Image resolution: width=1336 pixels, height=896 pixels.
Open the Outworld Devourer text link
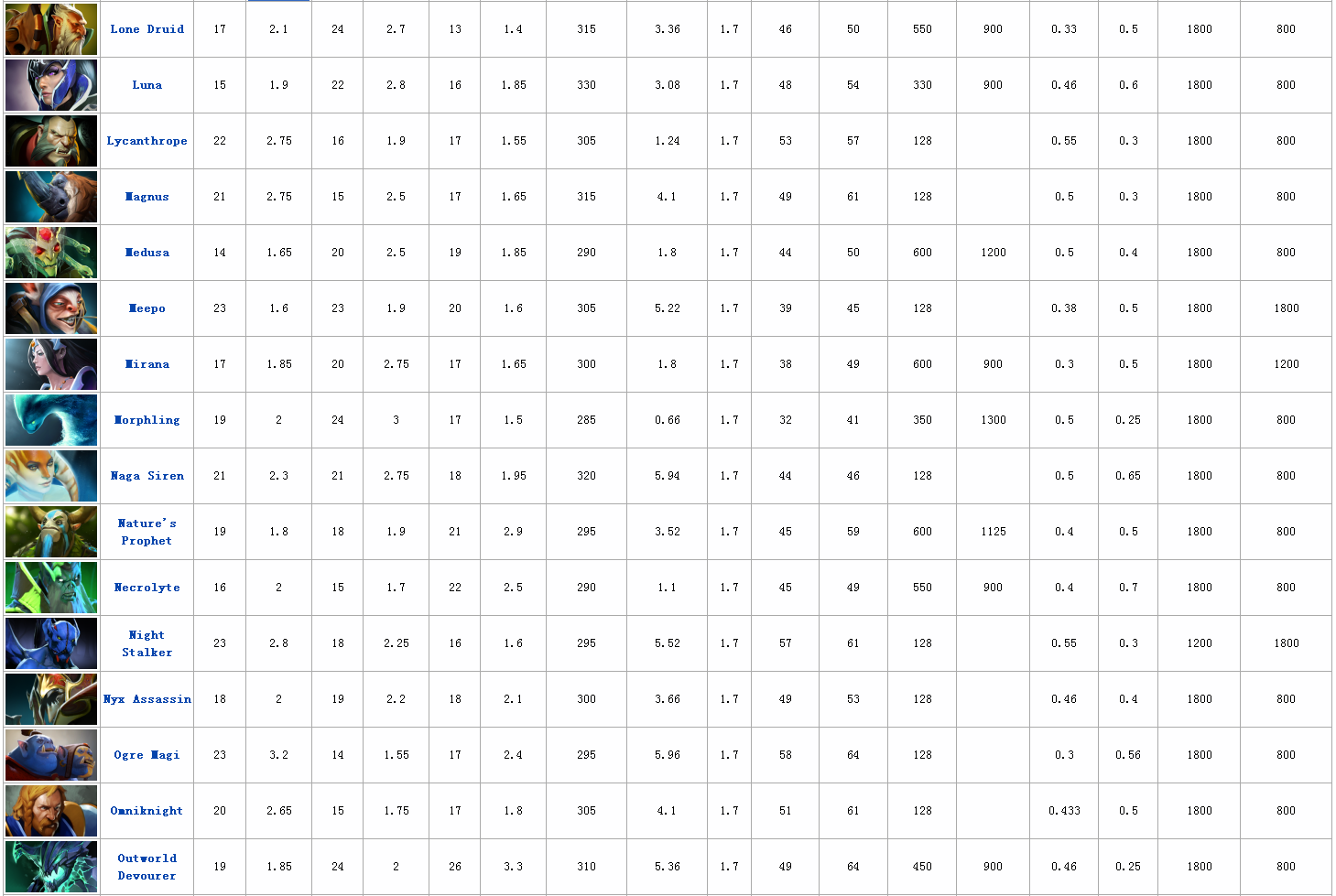pos(147,867)
